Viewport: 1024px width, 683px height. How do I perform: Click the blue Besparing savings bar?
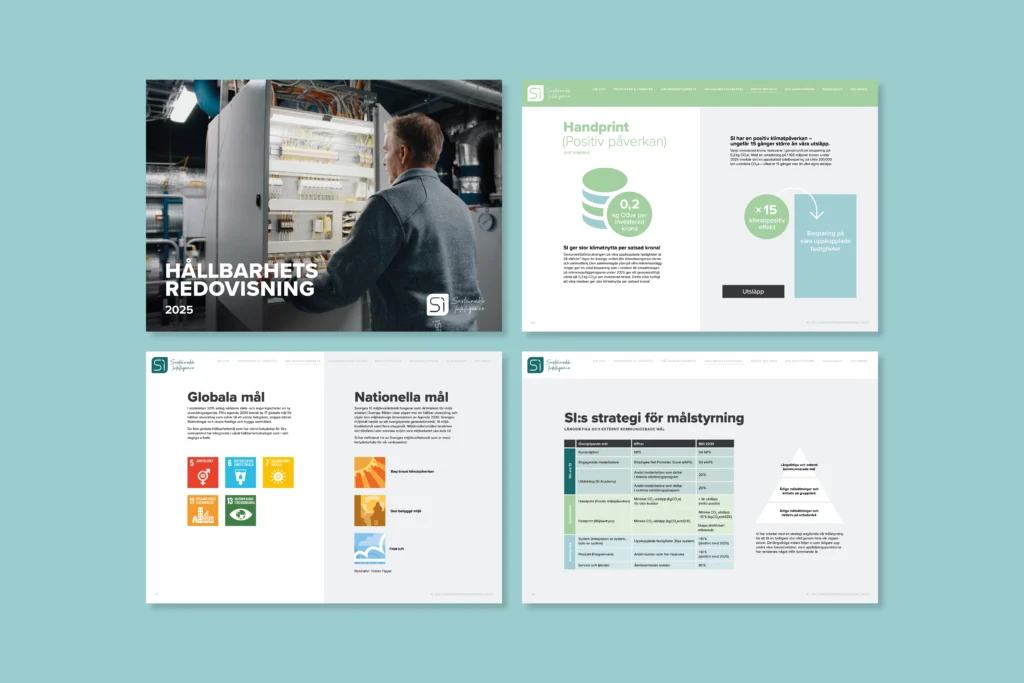pyautogui.click(x=824, y=246)
